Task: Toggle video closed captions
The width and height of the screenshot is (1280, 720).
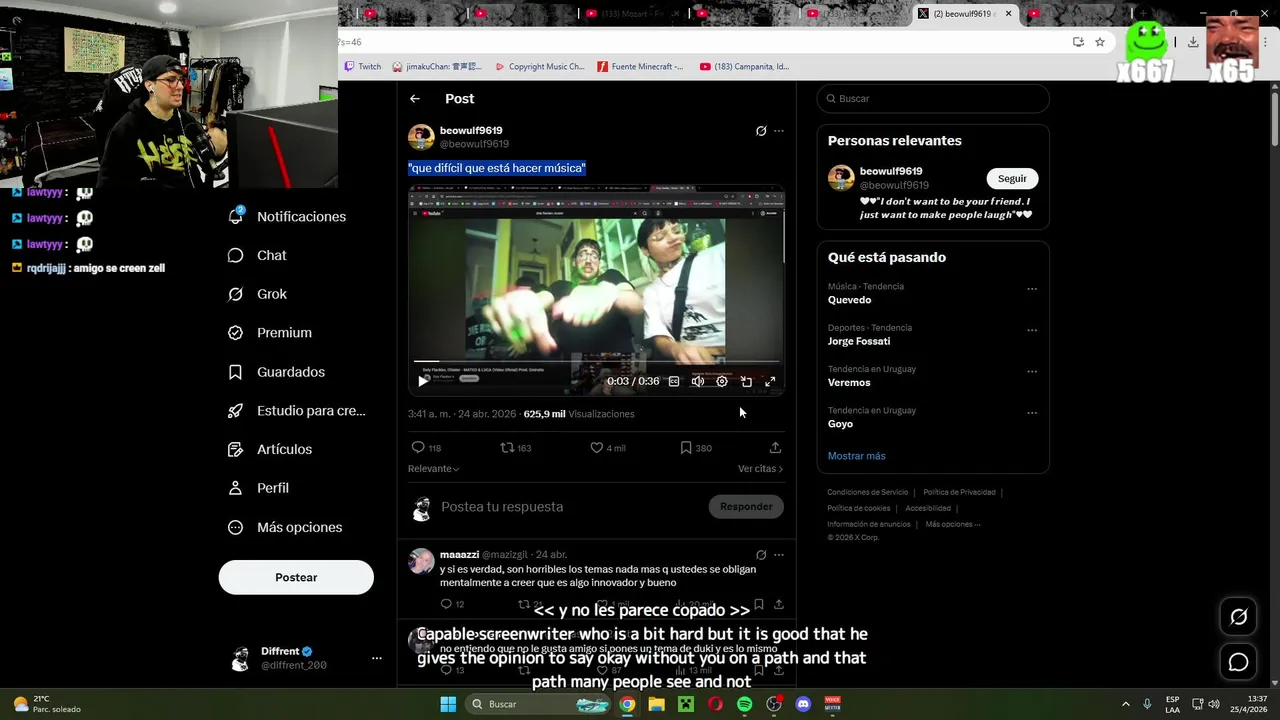Action: [674, 381]
